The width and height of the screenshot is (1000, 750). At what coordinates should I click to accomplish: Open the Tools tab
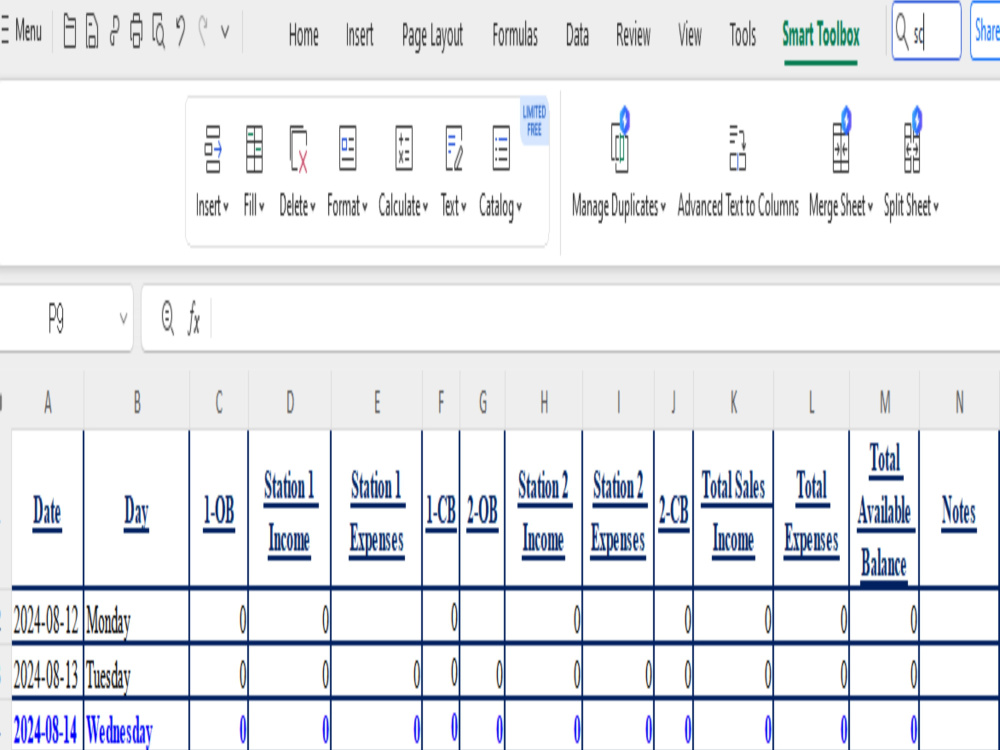[x=742, y=34]
